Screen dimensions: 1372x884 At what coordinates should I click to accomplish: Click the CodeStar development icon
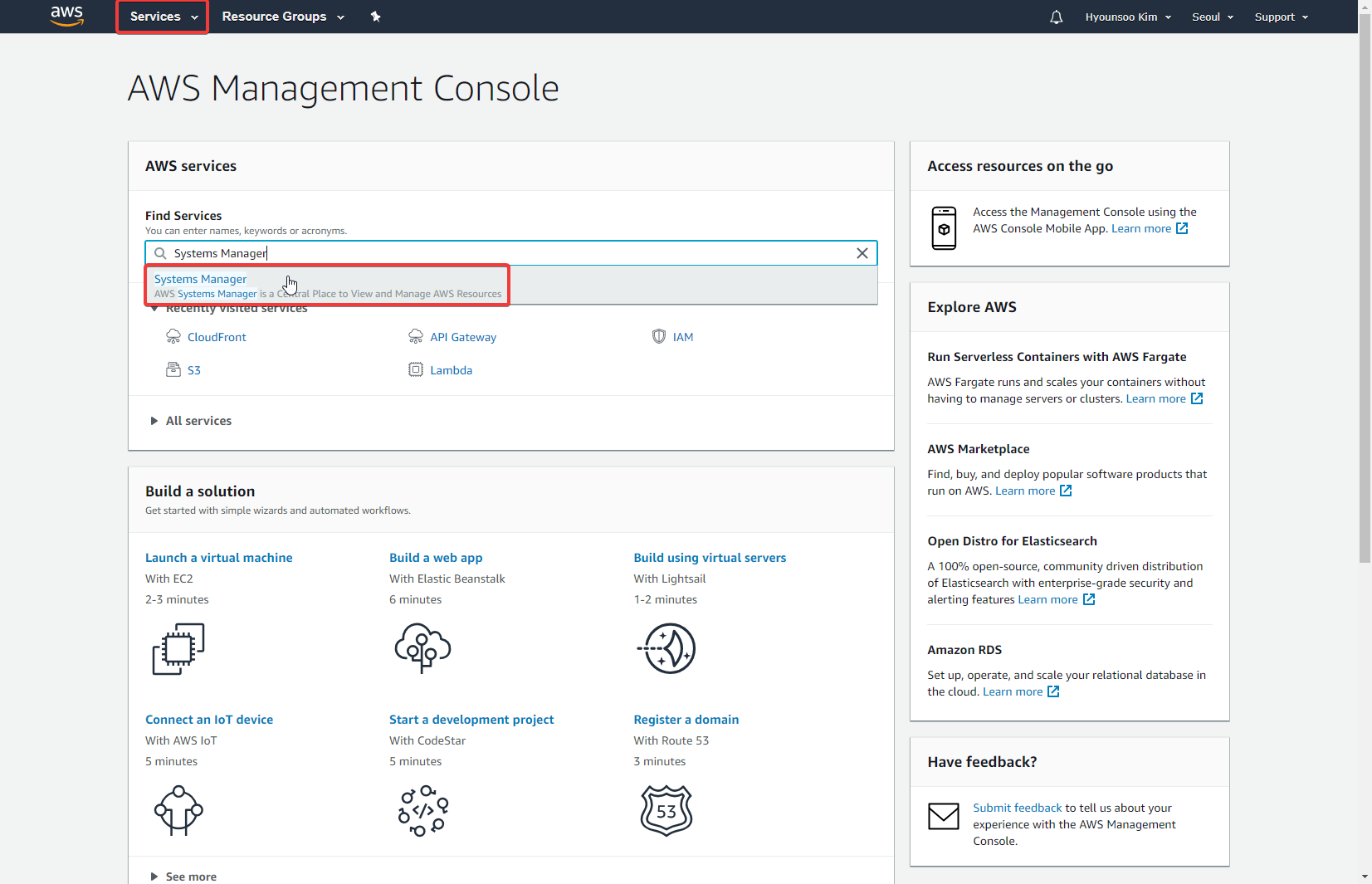pos(423,812)
